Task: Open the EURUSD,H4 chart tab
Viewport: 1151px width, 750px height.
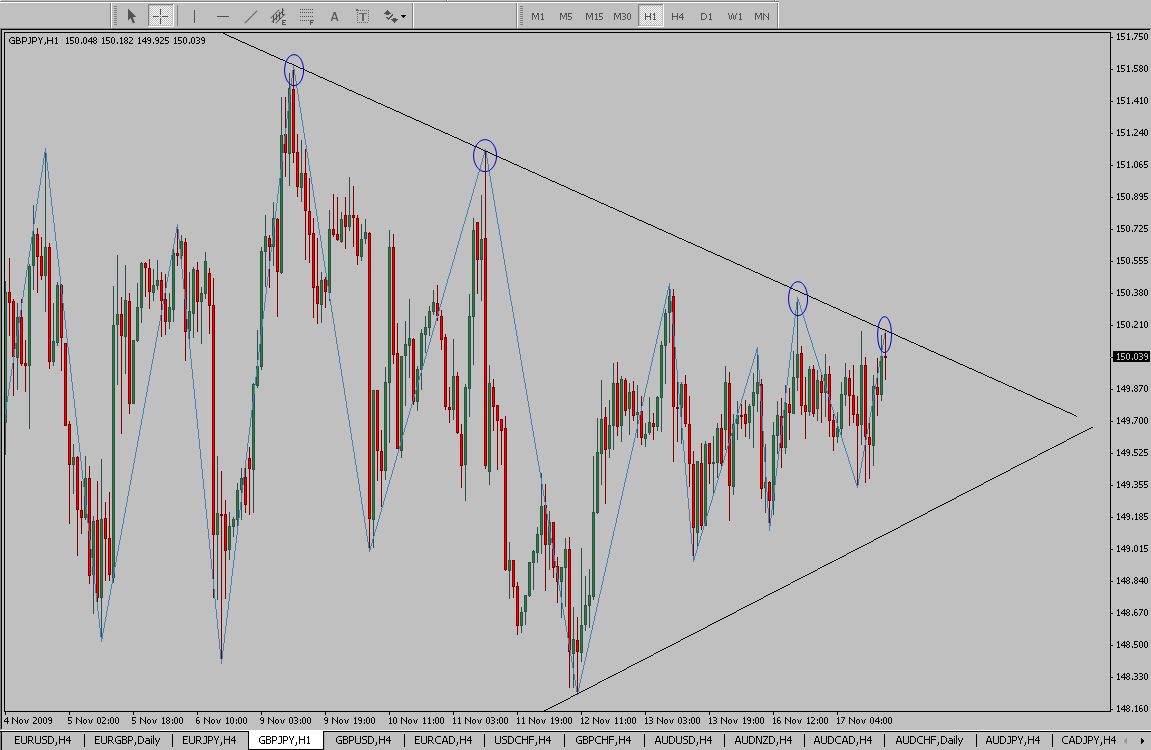Action: click(x=41, y=740)
